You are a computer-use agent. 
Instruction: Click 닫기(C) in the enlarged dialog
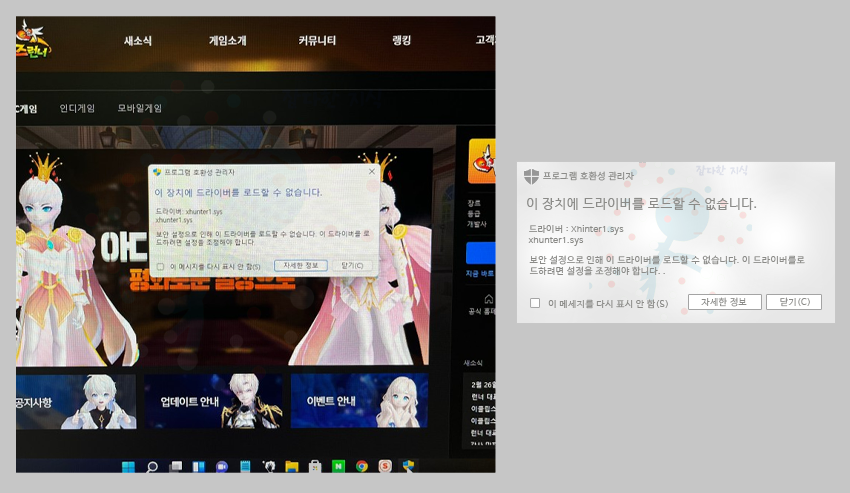click(x=794, y=302)
